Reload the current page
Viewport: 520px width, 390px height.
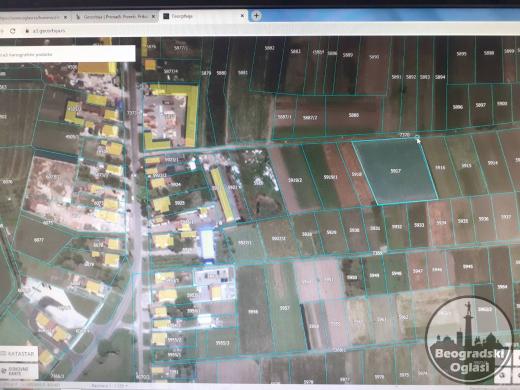tap(13, 31)
